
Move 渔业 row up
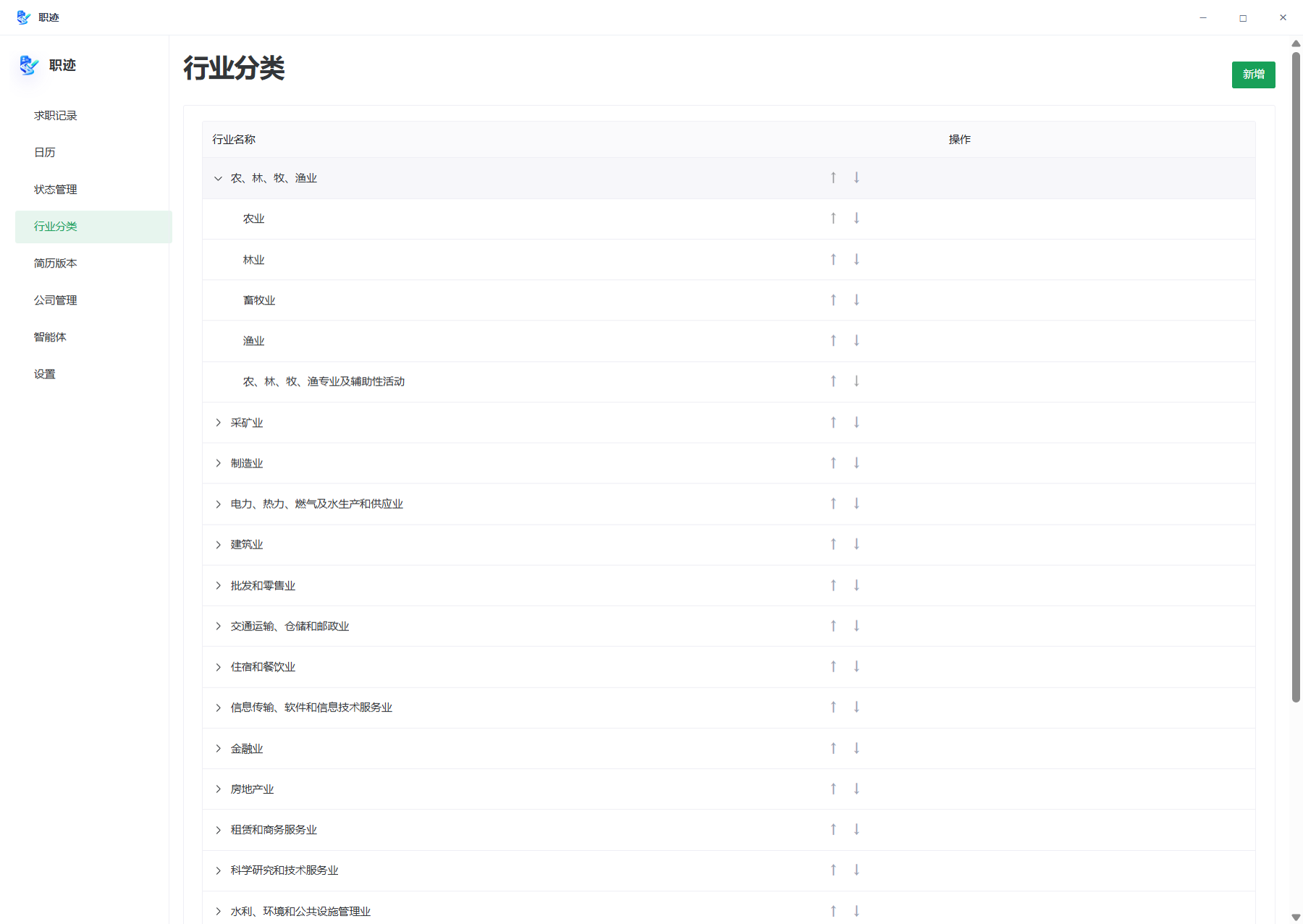click(x=833, y=341)
